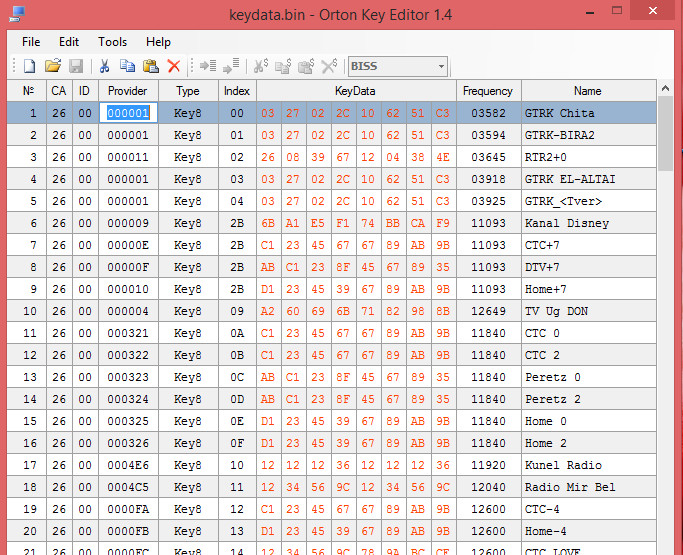Image resolution: width=683 pixels, height=555 pixels.
Task: Click the first key byte 26 in row 3
Action: click(x=268, y=157)
